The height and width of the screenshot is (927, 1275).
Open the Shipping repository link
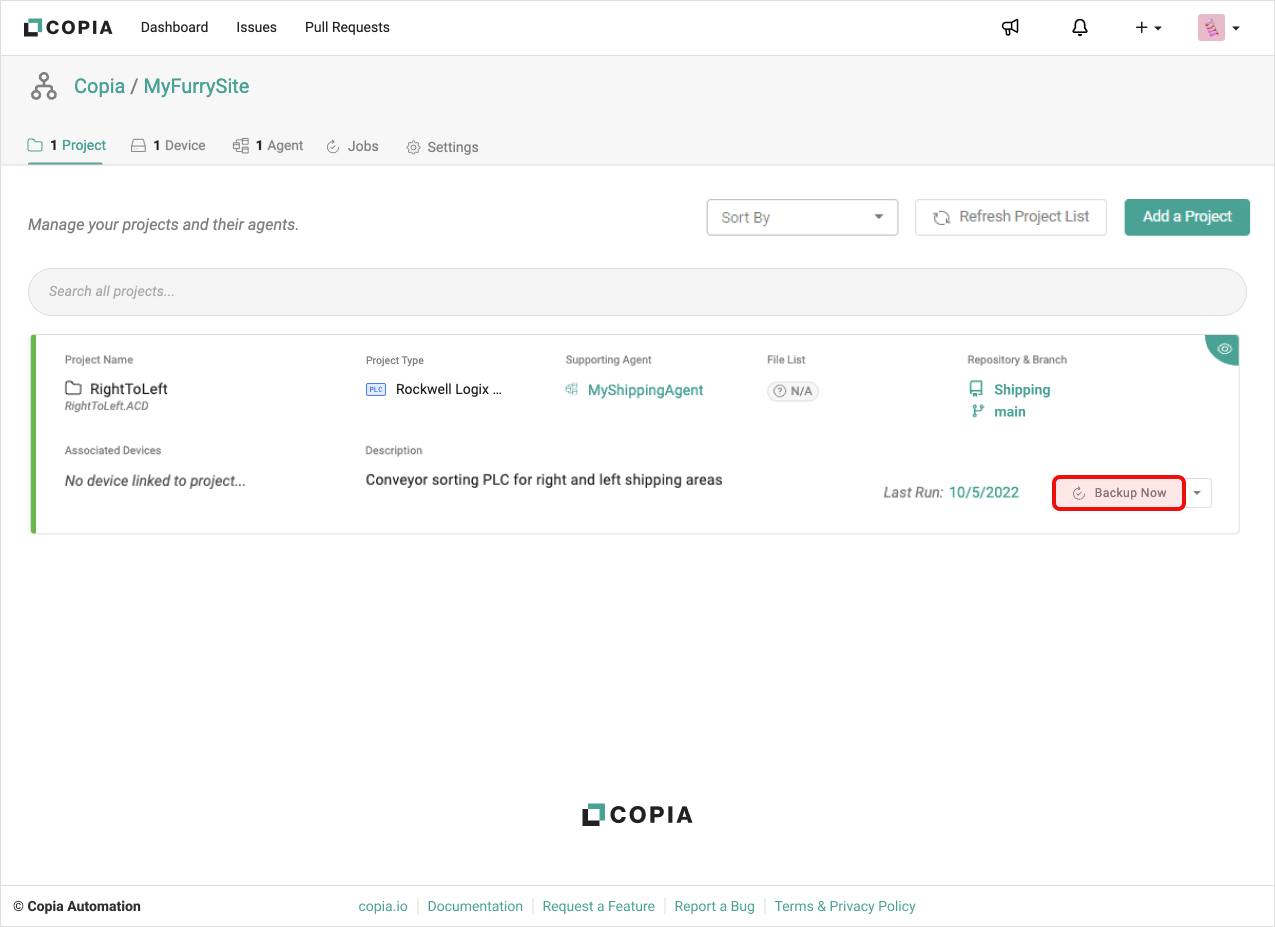point(1022,390)
